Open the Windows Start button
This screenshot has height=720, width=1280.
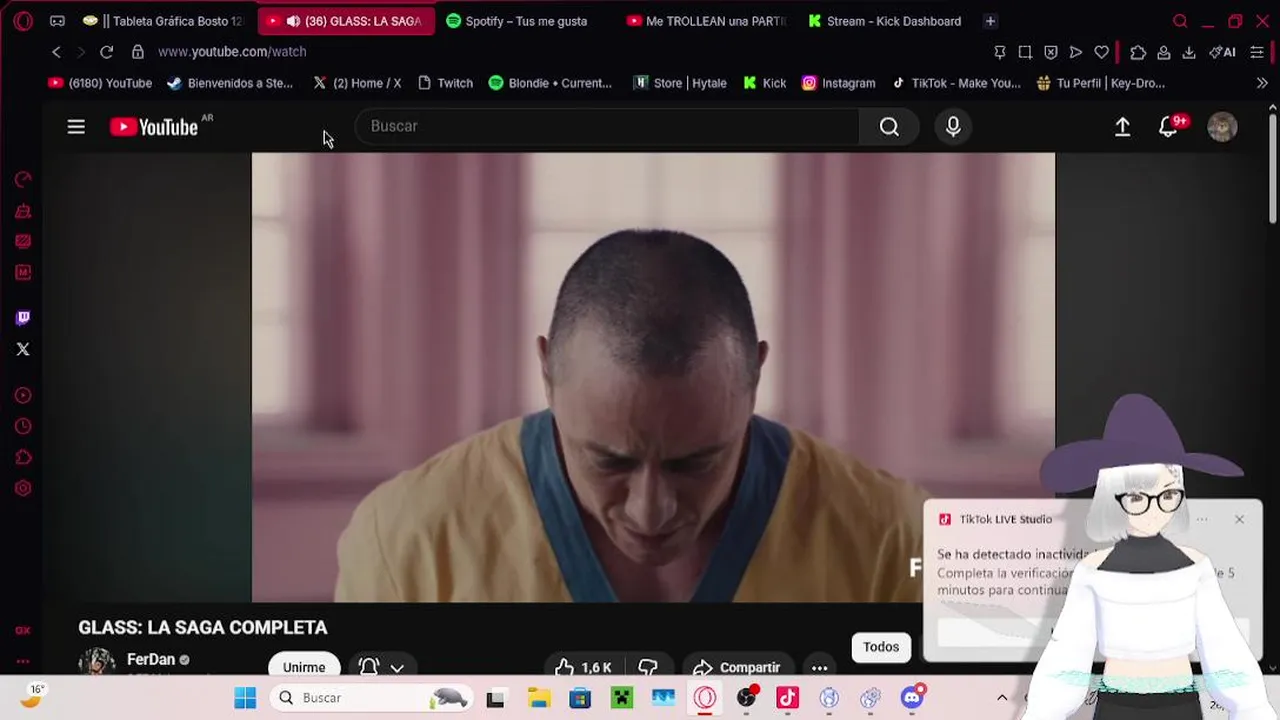point(245,698)
